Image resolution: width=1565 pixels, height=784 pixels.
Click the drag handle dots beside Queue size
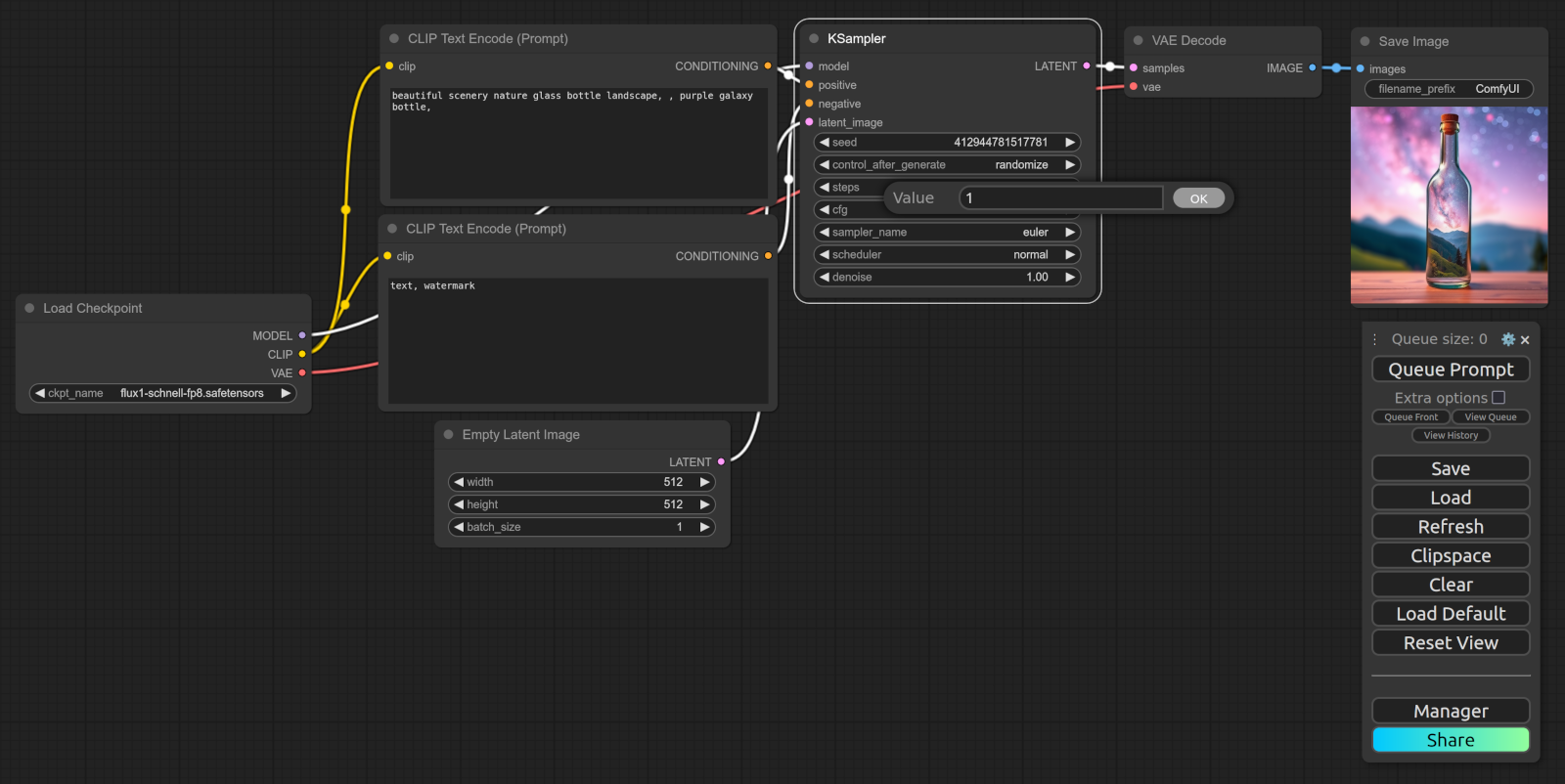(1374, 339)
